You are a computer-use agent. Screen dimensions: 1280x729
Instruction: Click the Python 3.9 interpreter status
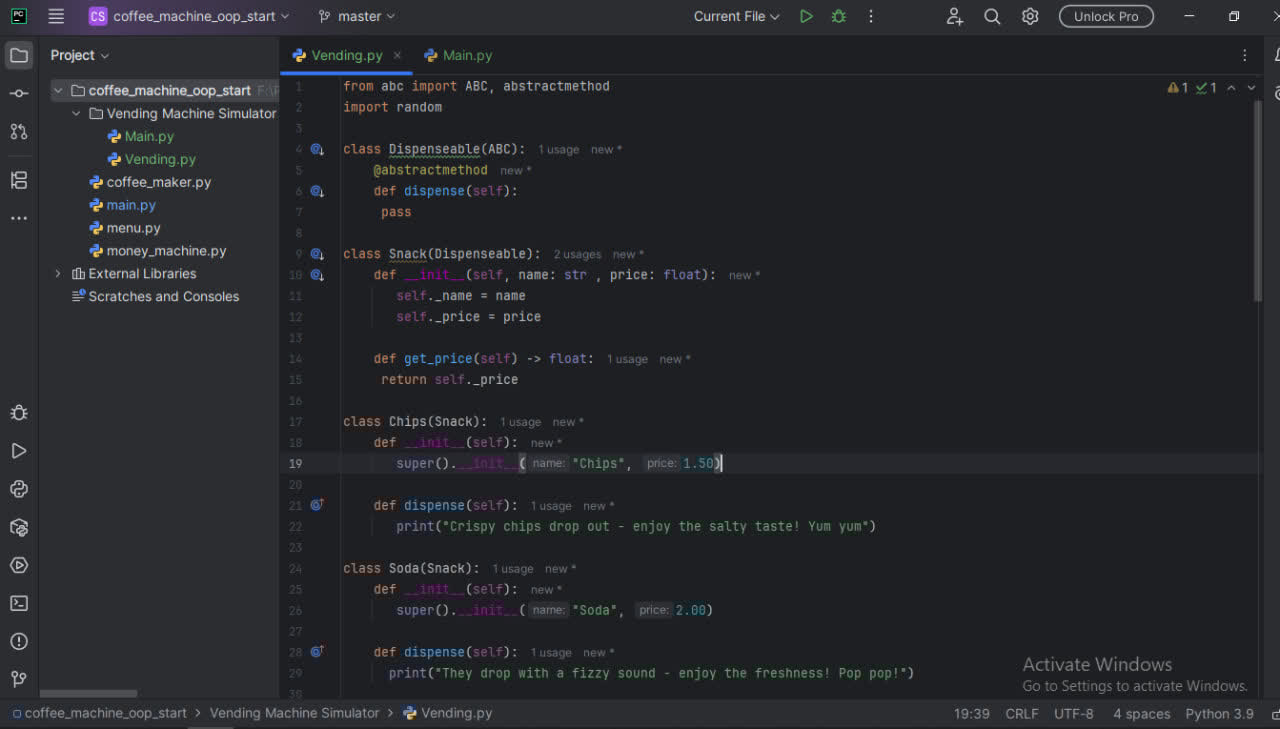[1219, 713]
